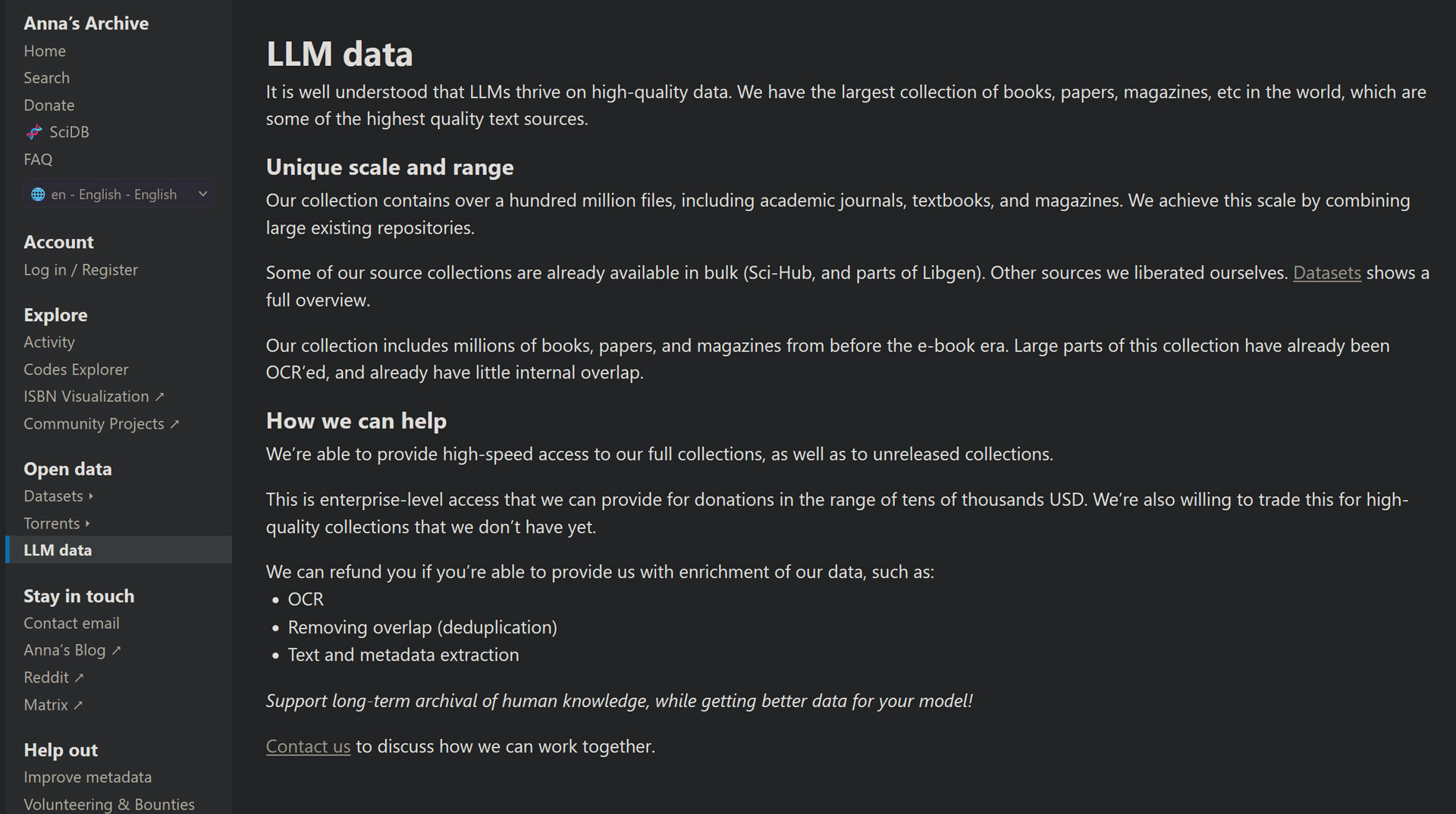Click the external-link arrow beside ISBN Visualization
This screenshot has height=814, width=1456.
159,397
